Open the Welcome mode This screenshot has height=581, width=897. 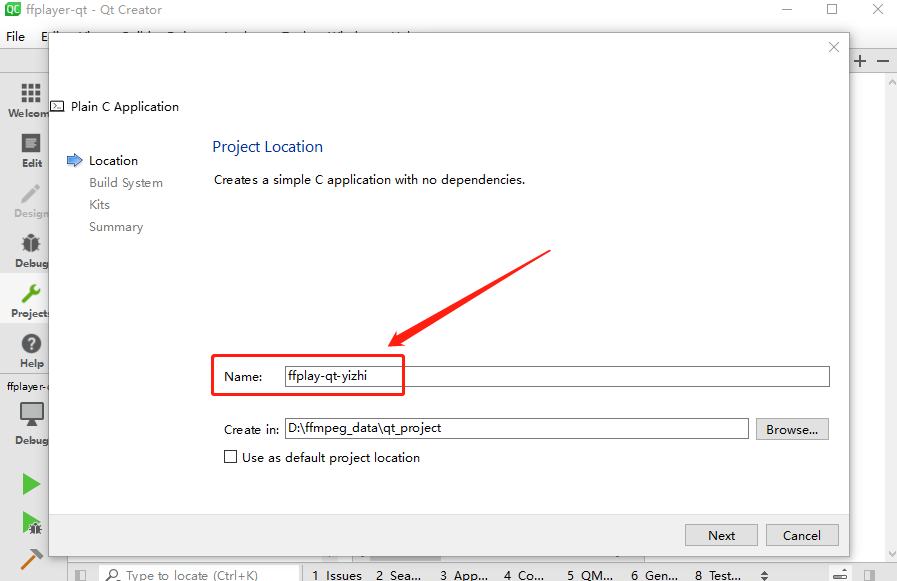[27, 100]
